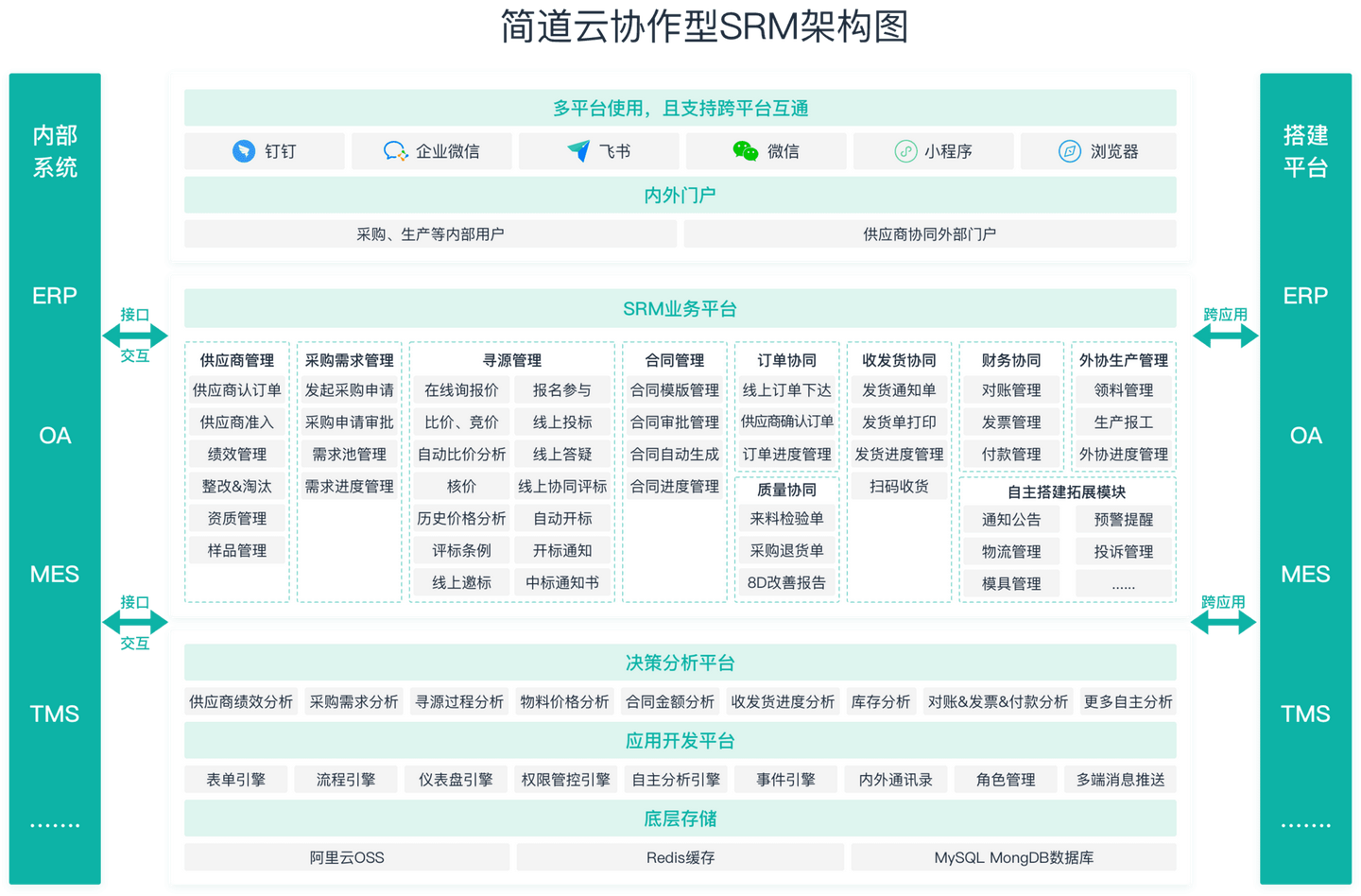Image resolution: width=1361 pixels, height=896 pixels.
Task: Click 供应商绩效分析 item
Action: pyautogui.click(x=241, y=702)
